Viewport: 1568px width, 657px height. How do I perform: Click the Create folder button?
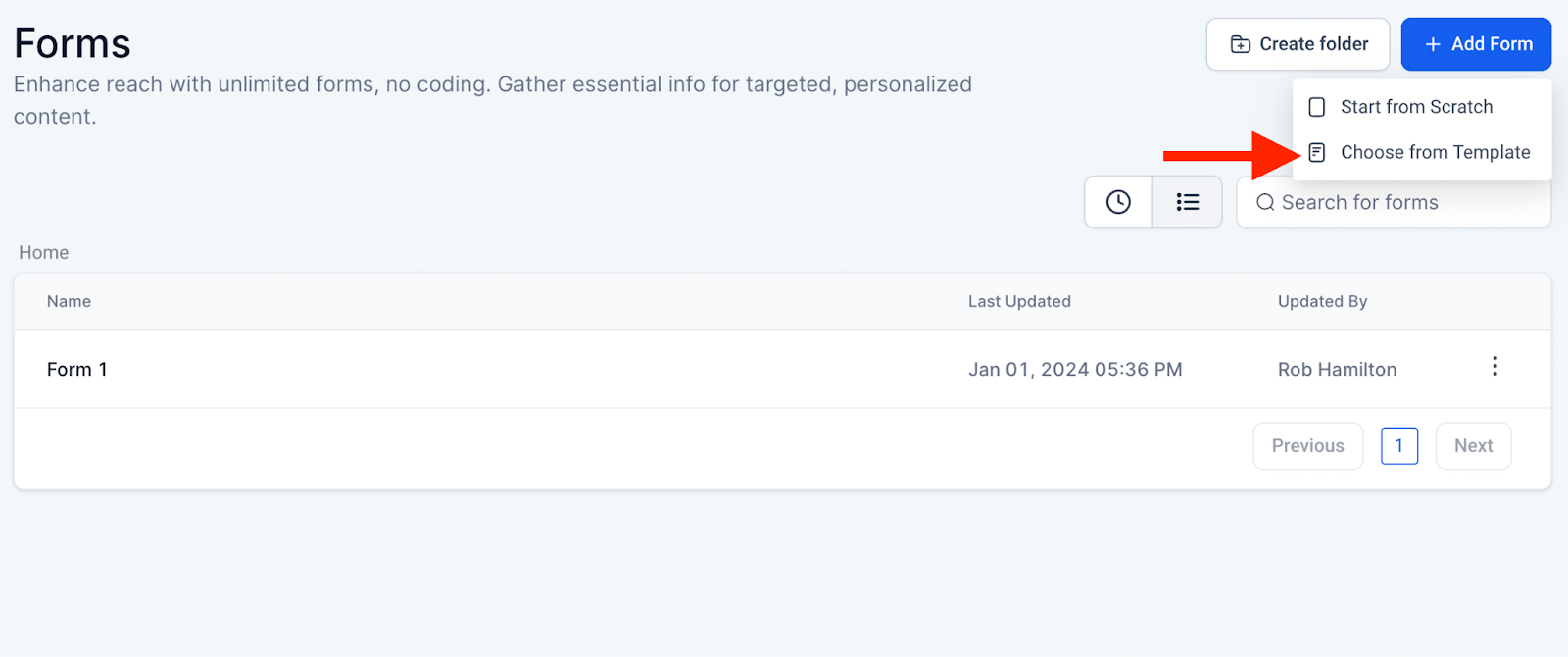pyautogui.click(x=1297, y=44)
